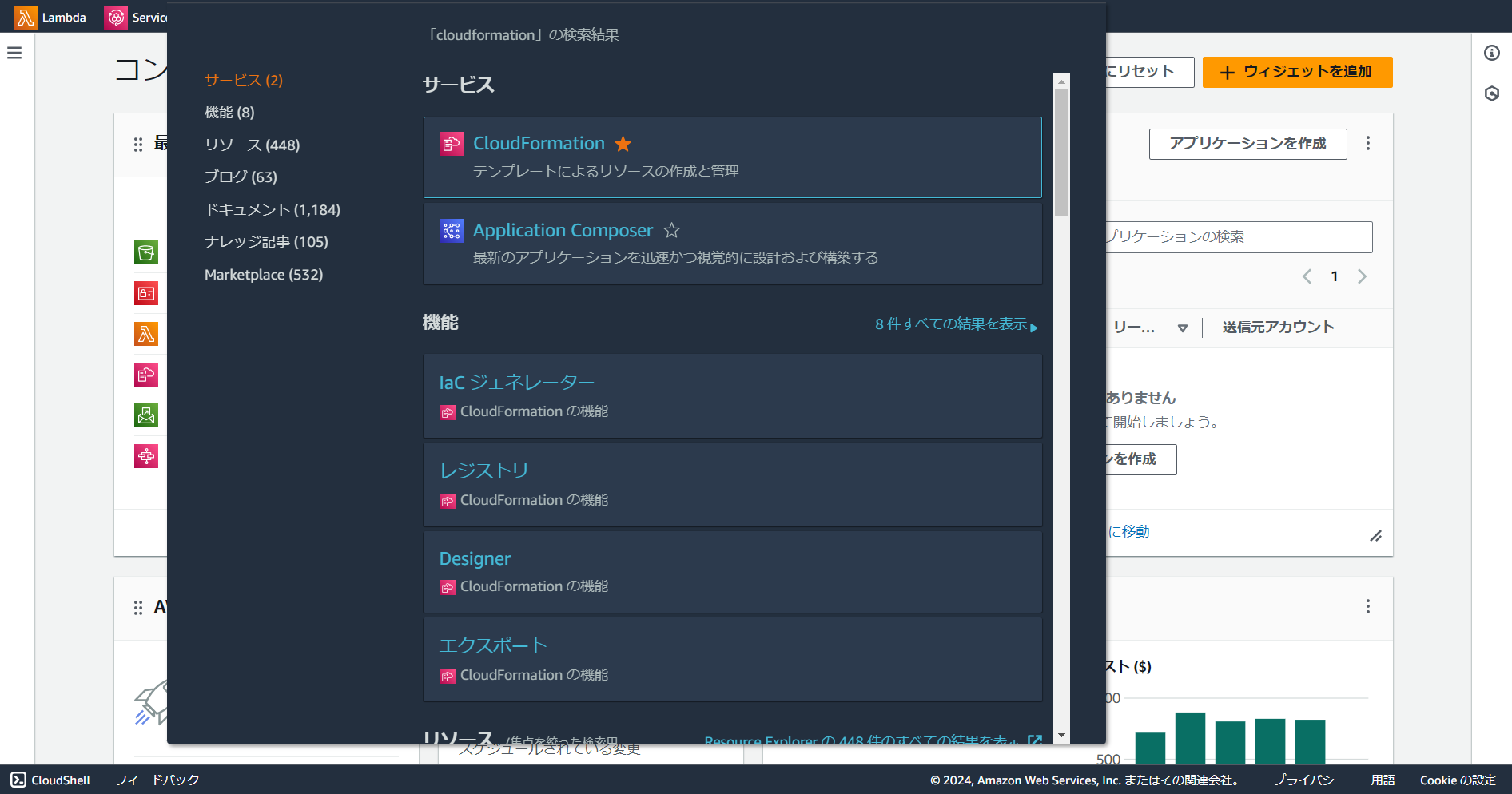The width and height of the screenshot is (1512, 794).
Task: Select the 機能 (8) search category
Action: [229, 112]
